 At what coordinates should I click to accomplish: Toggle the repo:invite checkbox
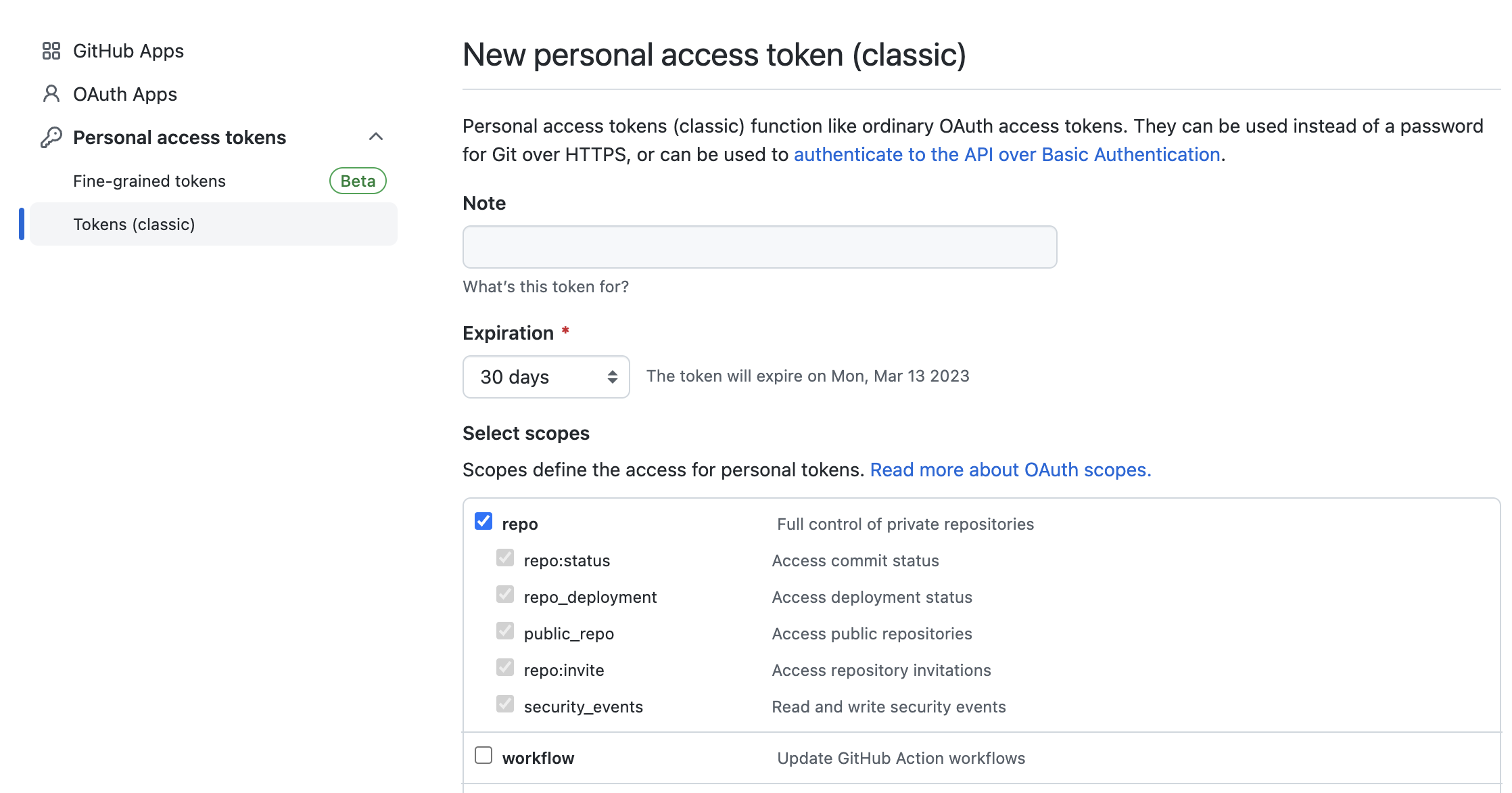point(505,667)
